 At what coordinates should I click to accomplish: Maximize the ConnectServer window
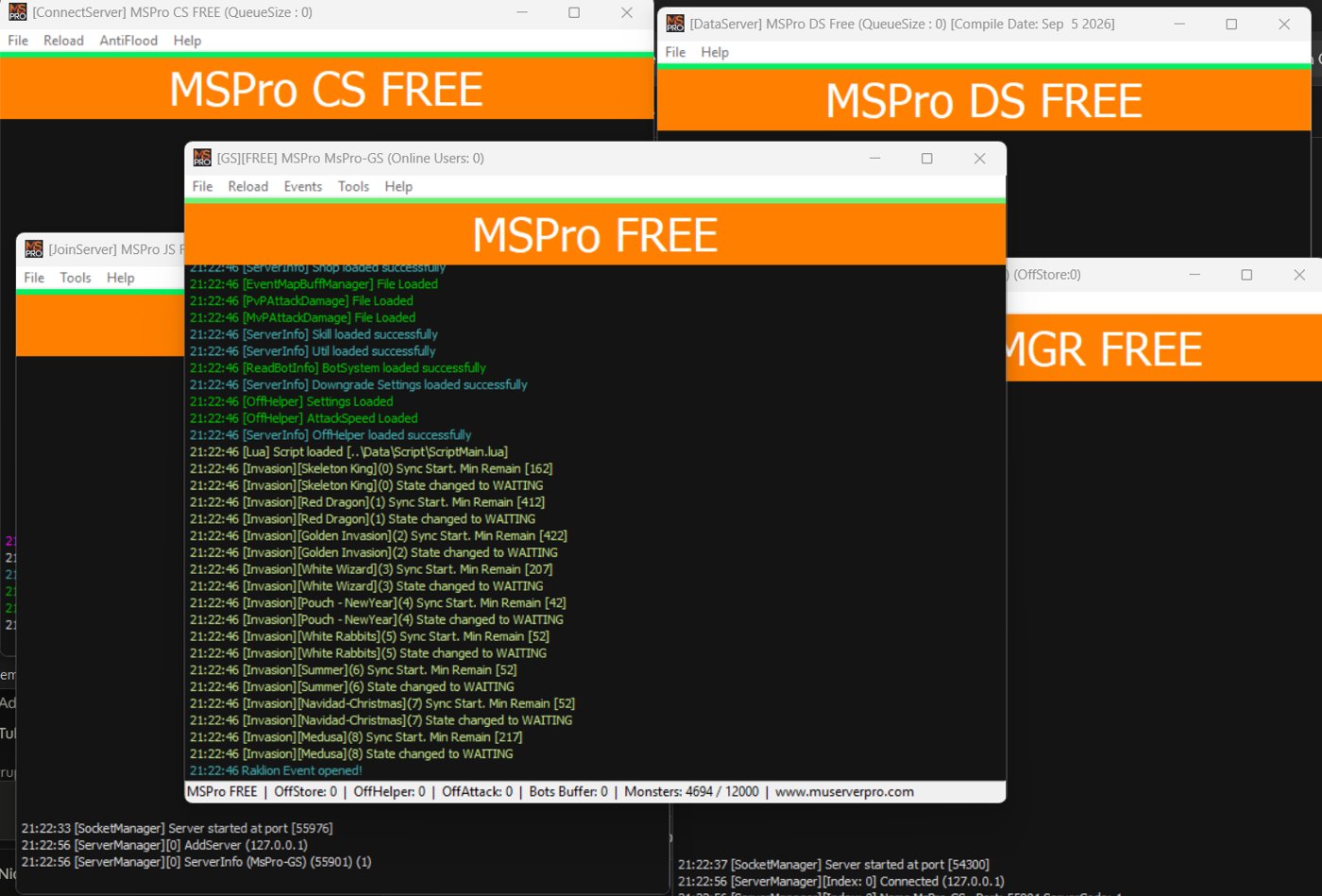574,12
